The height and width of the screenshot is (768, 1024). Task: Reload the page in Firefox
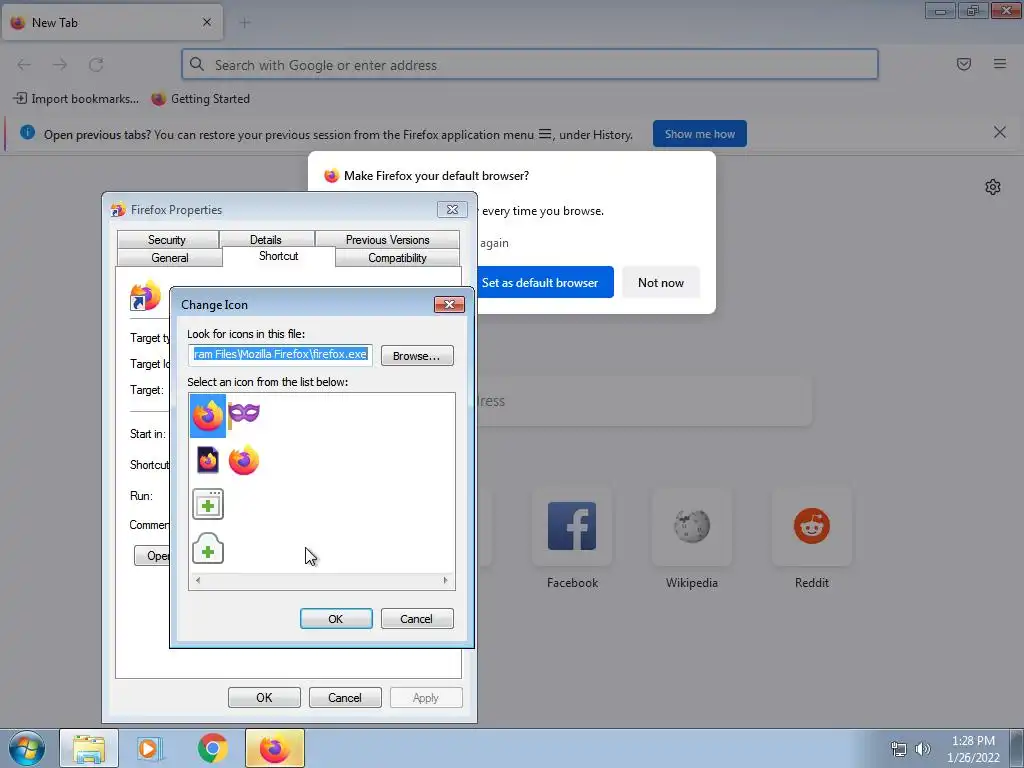[96, 64]
